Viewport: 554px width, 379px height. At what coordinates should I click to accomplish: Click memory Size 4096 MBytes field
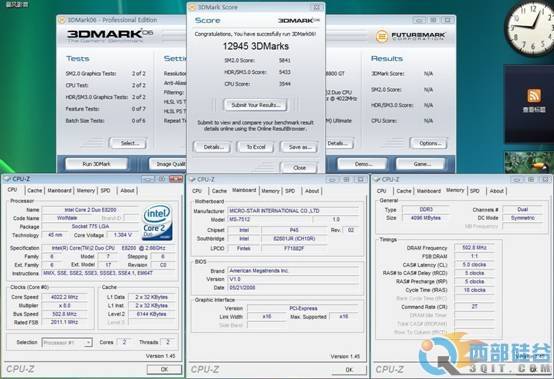coord(425,218)
